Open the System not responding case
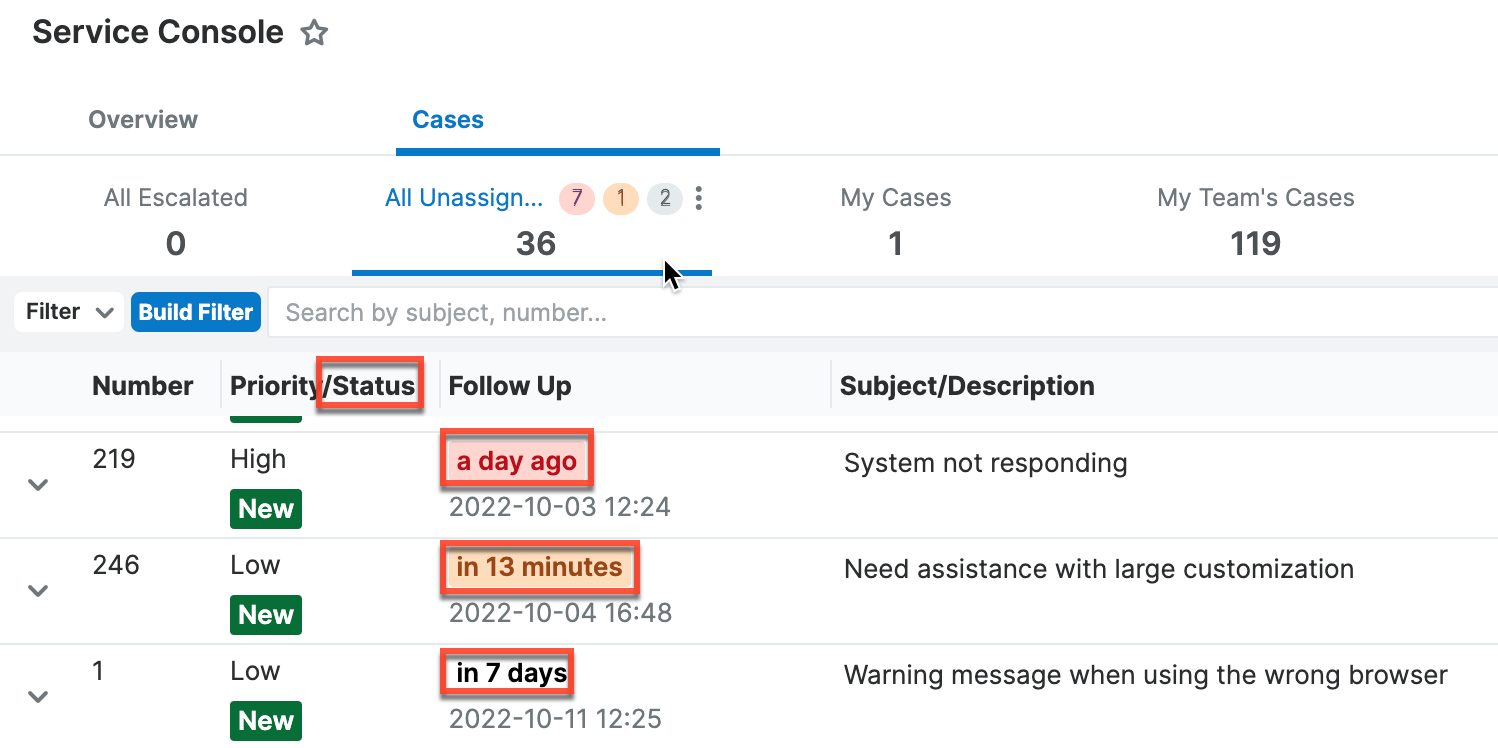This screenshot has width=1498, height=748. (x=985, y=464)
